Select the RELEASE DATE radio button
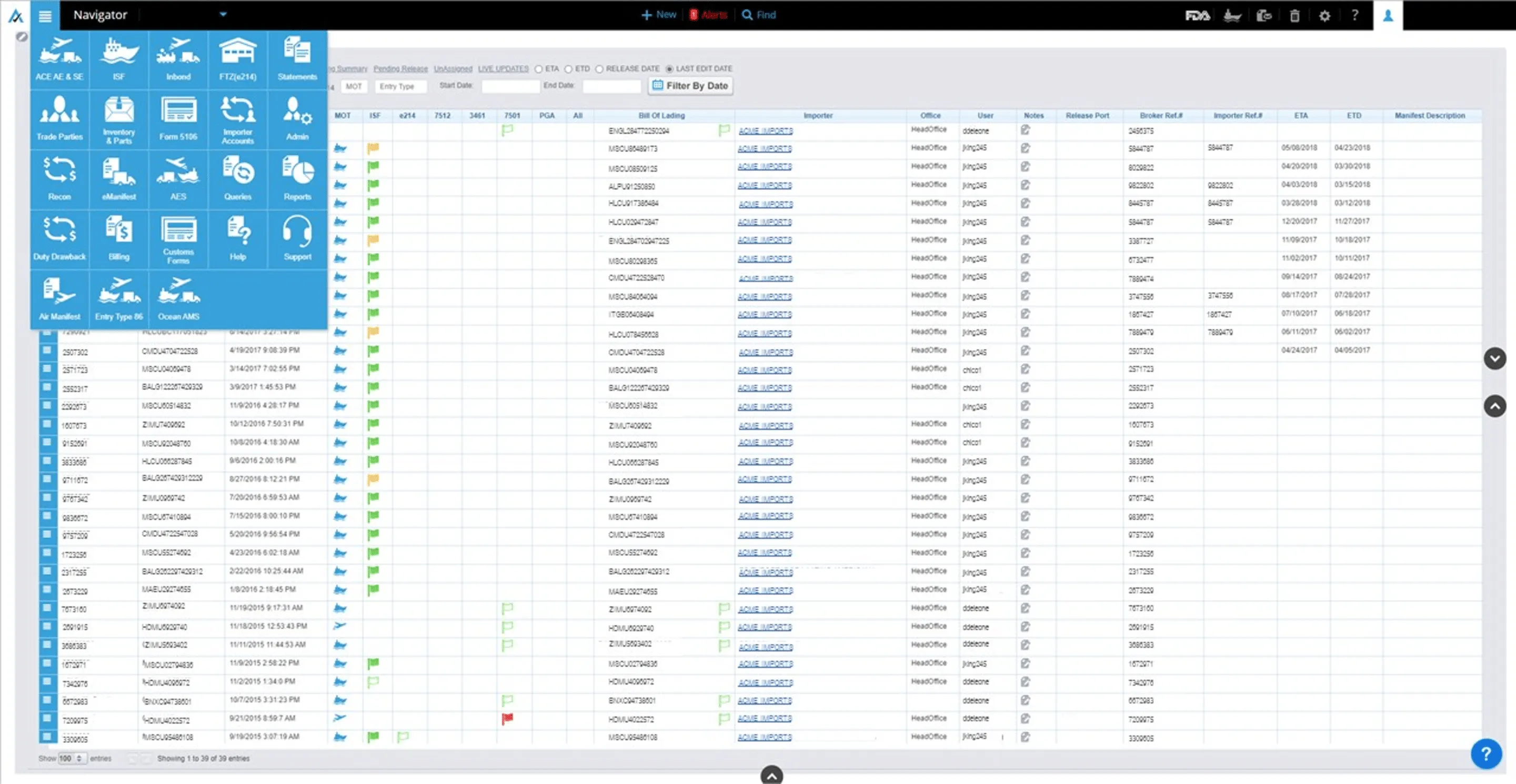The height and width of the screenshot is (784, 1516). [599, 69]
